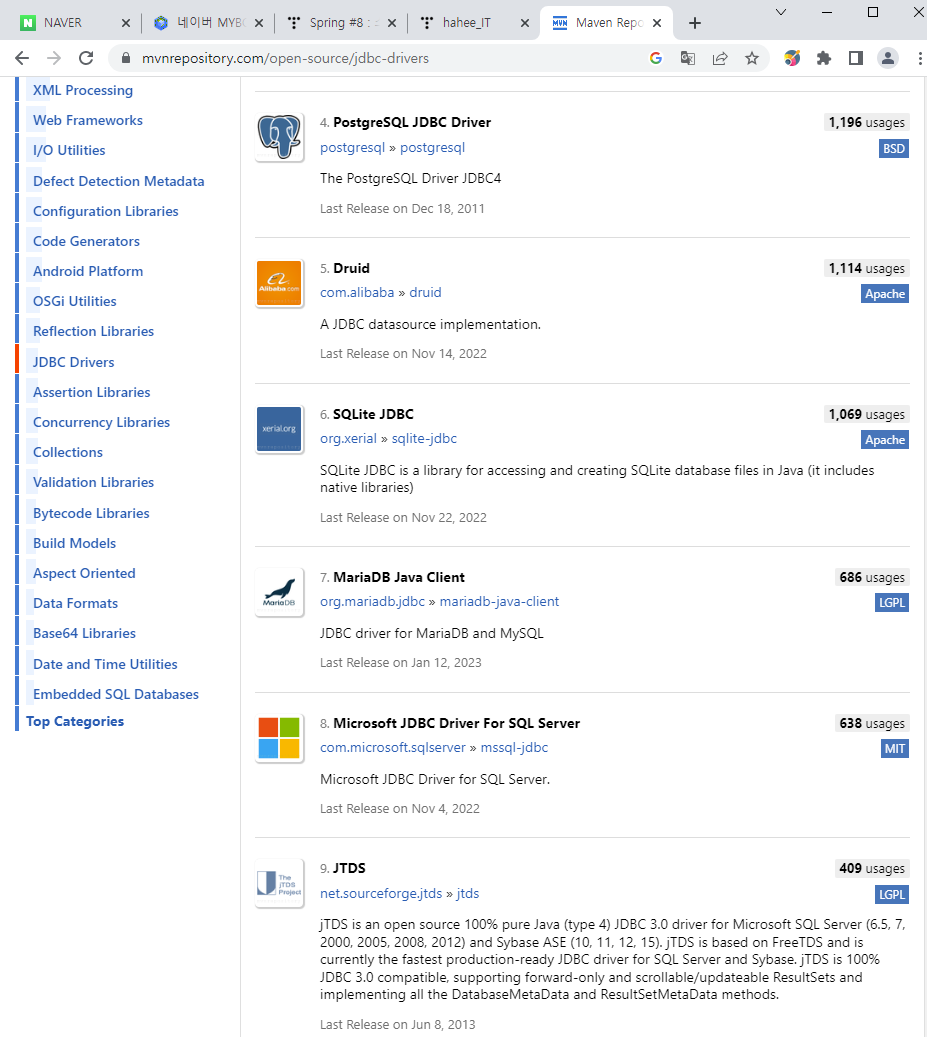Open Microsoft JDBC Driver For SQL Server link

pos(456,724)
